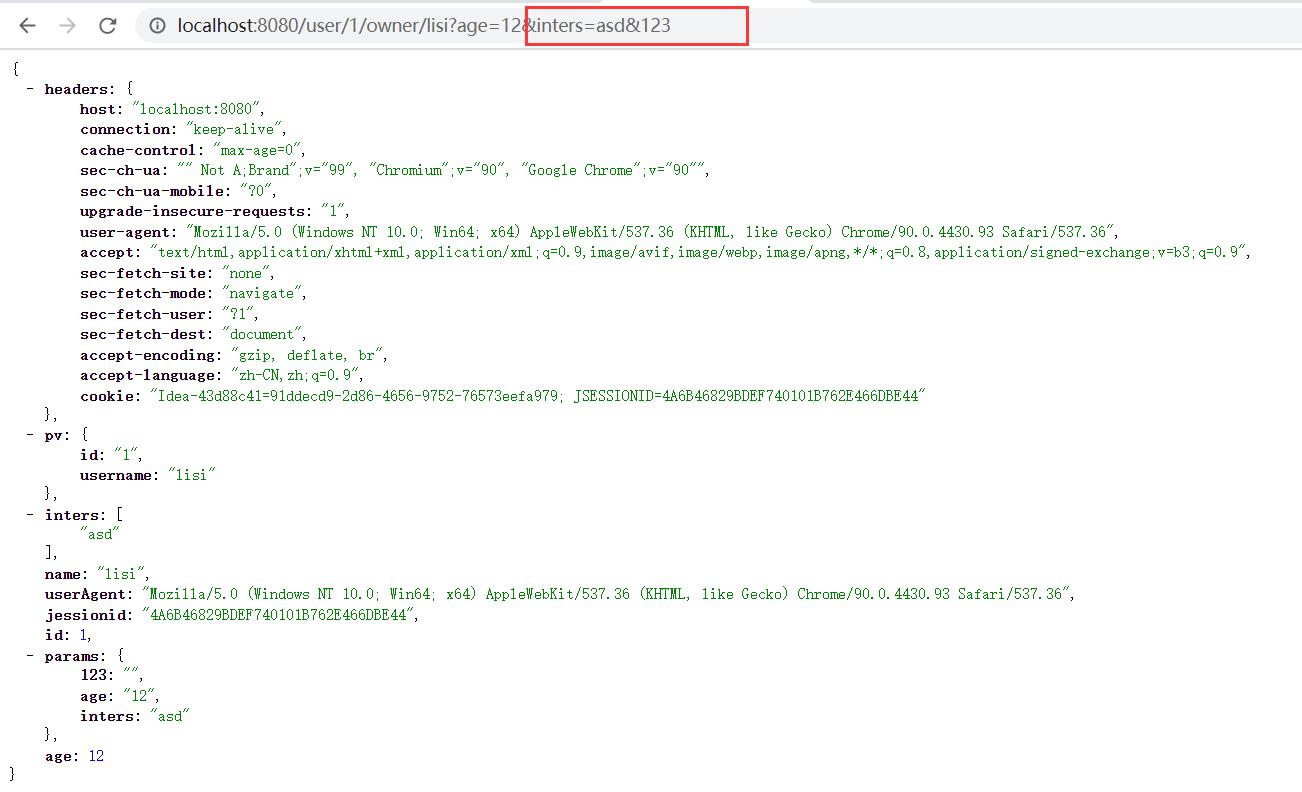
Task: Open site information icon in address bar
Action: point(157,26)
